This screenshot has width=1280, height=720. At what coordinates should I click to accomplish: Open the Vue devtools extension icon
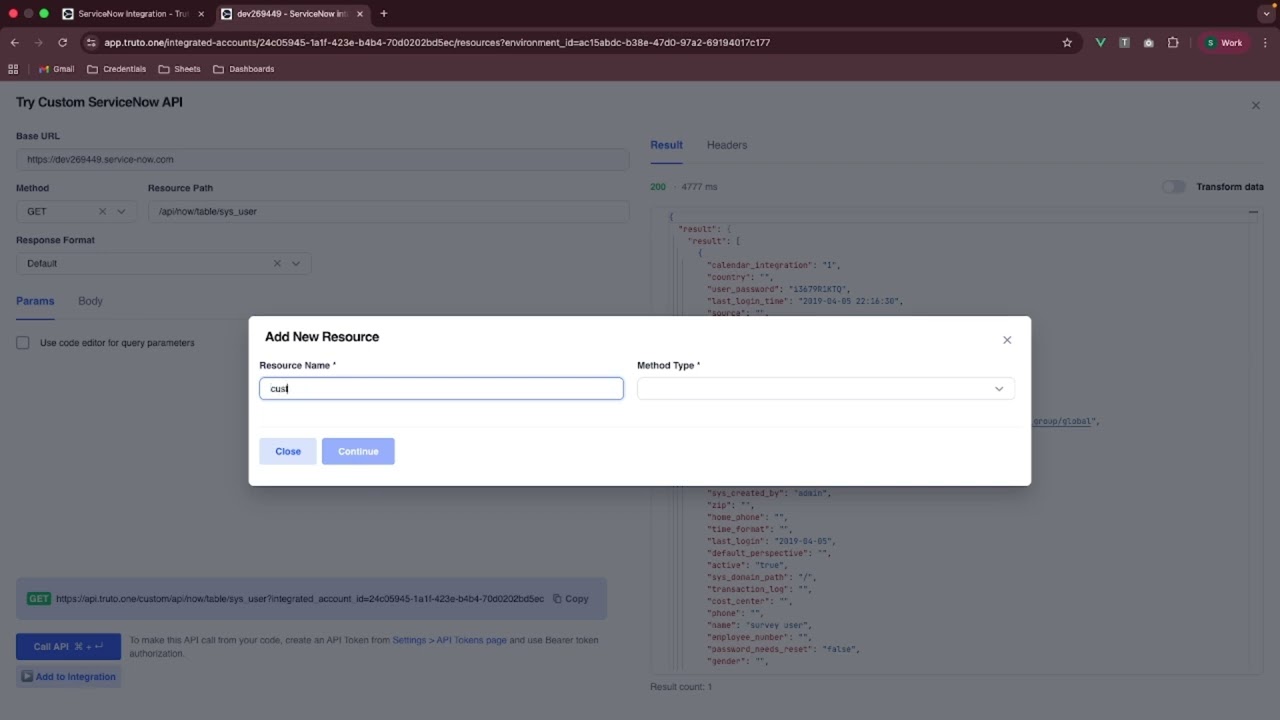pyautogui.click(x=1100, y=43)
